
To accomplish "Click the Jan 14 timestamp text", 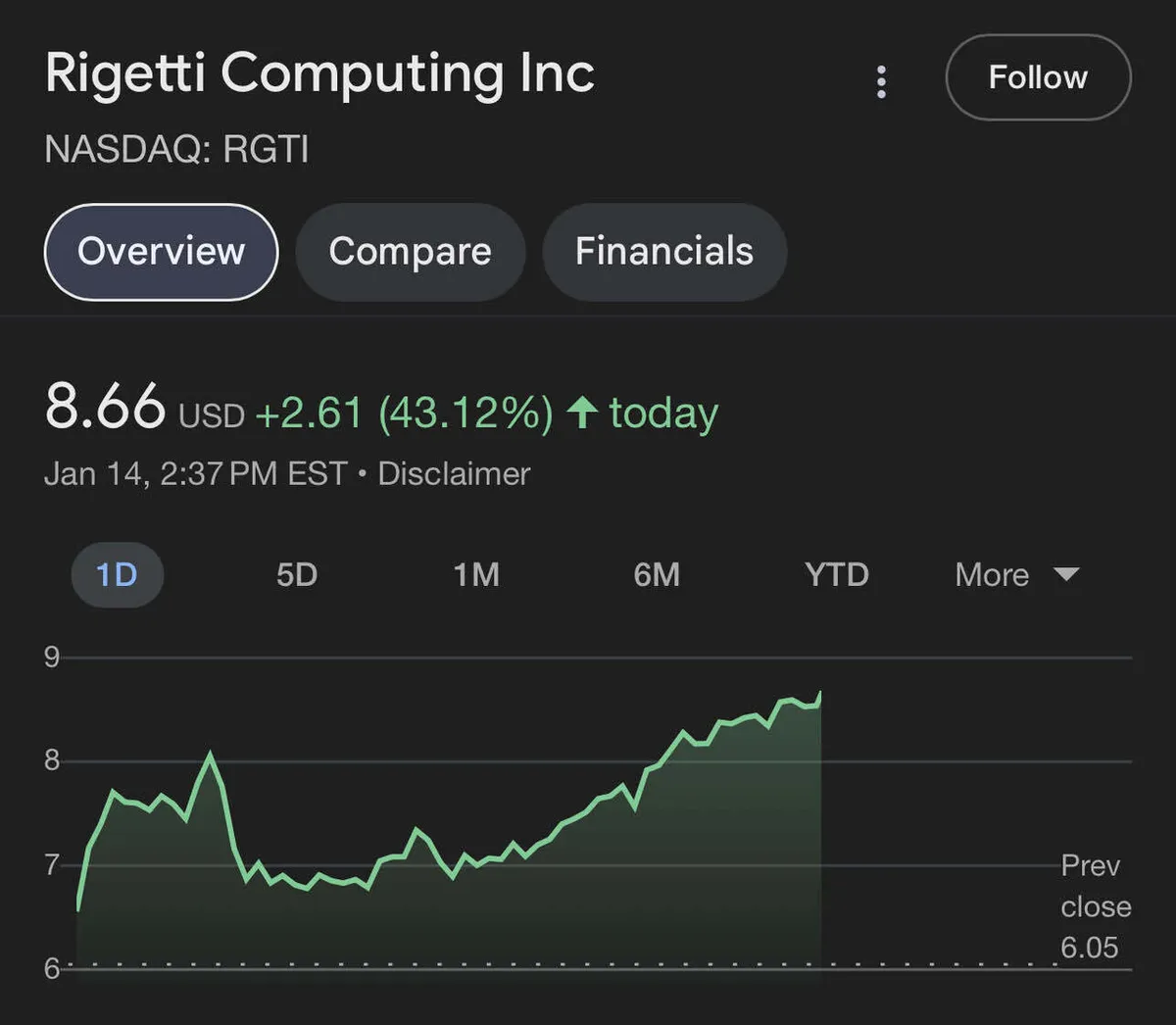I will 195,474.
